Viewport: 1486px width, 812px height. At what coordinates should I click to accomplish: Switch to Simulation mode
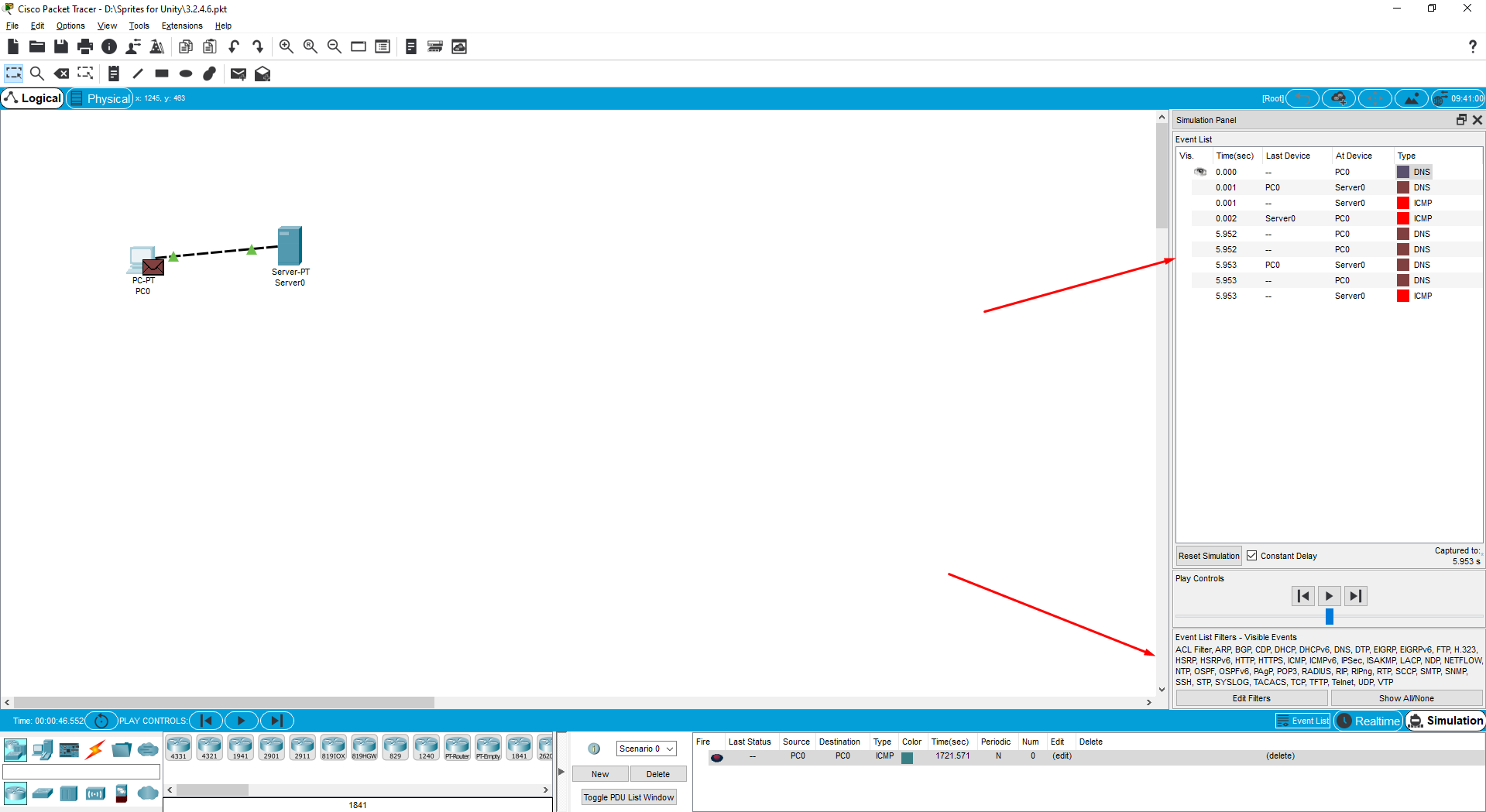click(x=1445, y=721)
